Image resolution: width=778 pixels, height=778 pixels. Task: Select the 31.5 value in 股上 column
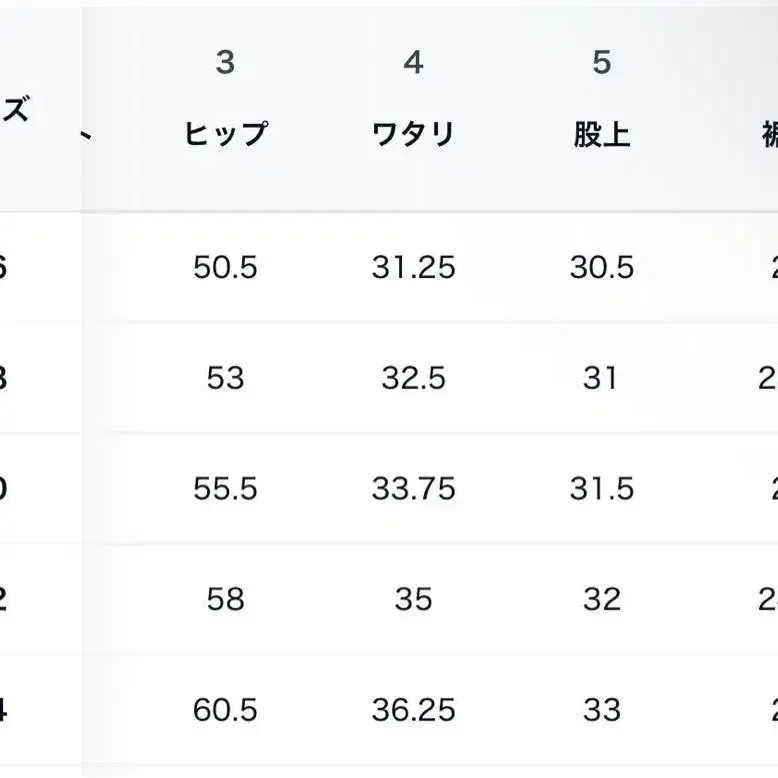(601, 489)
